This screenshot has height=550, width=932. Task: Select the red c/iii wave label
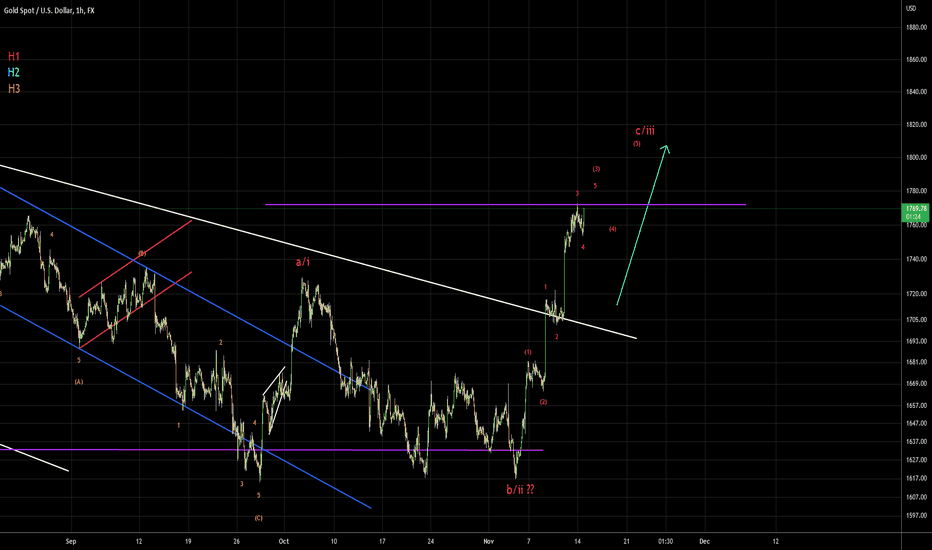tap(645, 131)
